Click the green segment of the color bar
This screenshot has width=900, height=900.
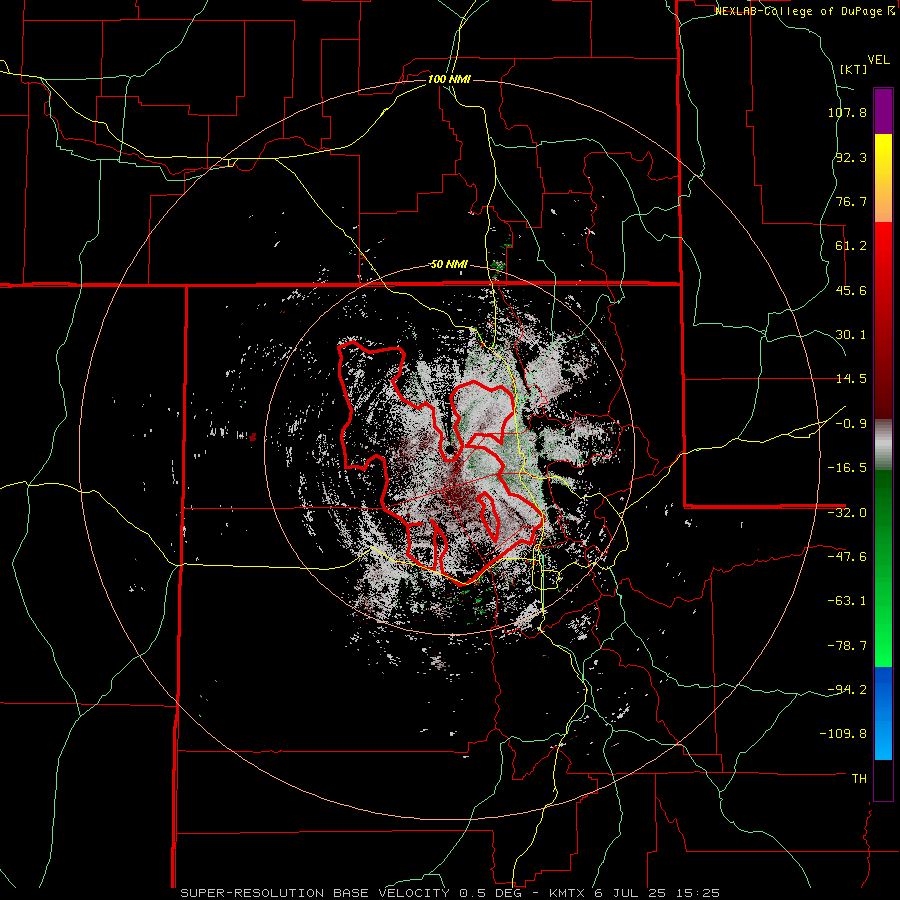pos(883,568)
